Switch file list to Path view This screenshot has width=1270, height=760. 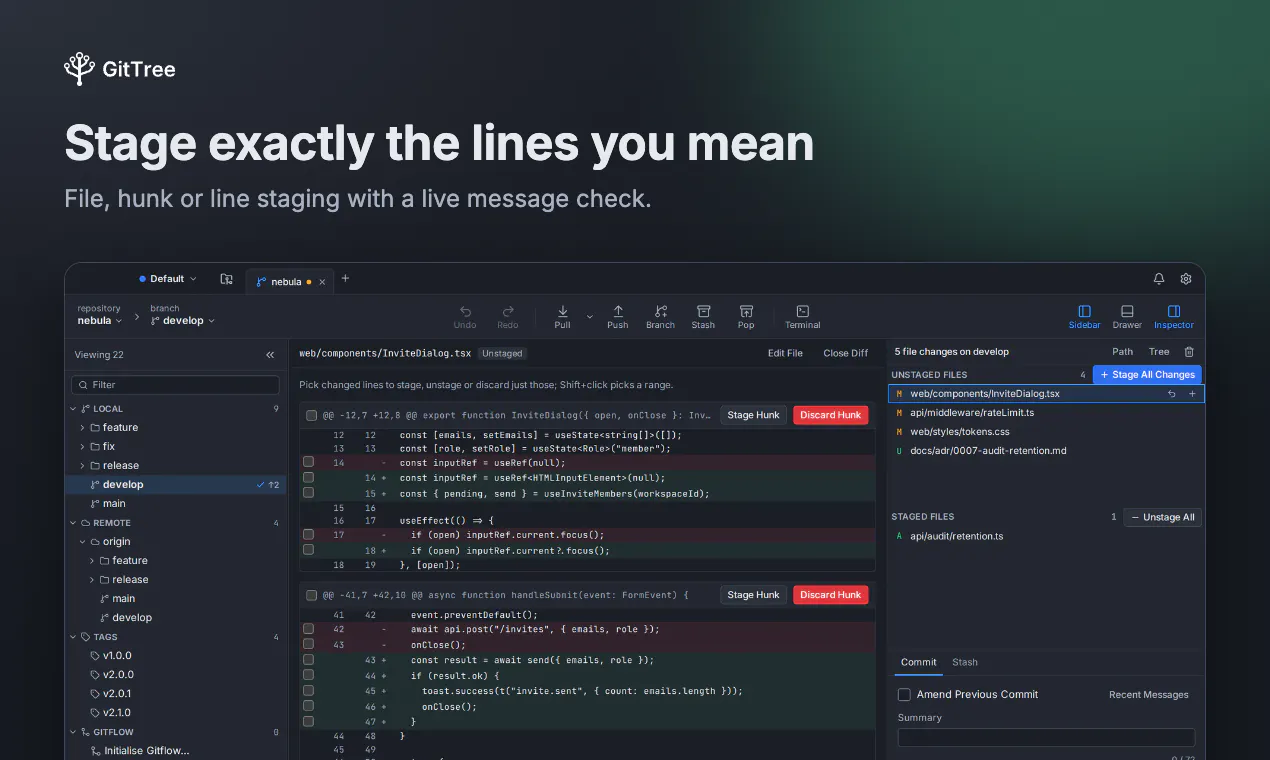point(1123,352)
